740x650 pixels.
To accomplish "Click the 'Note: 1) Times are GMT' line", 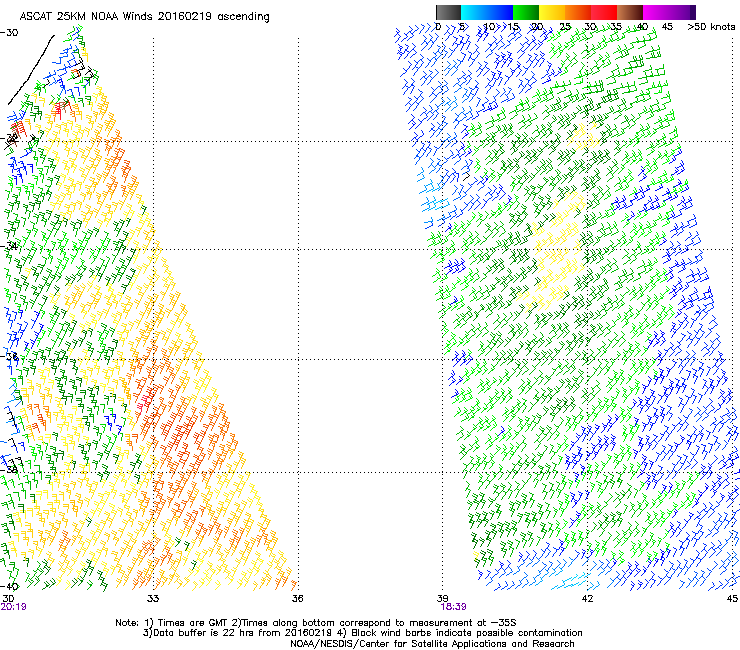I will [x=316, y=623].
